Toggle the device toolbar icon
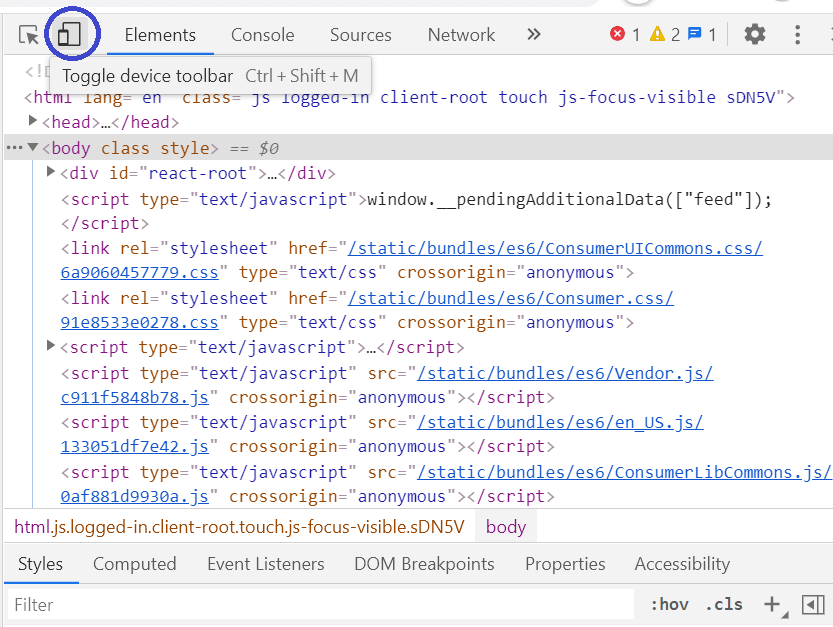 tap(69, 34)
